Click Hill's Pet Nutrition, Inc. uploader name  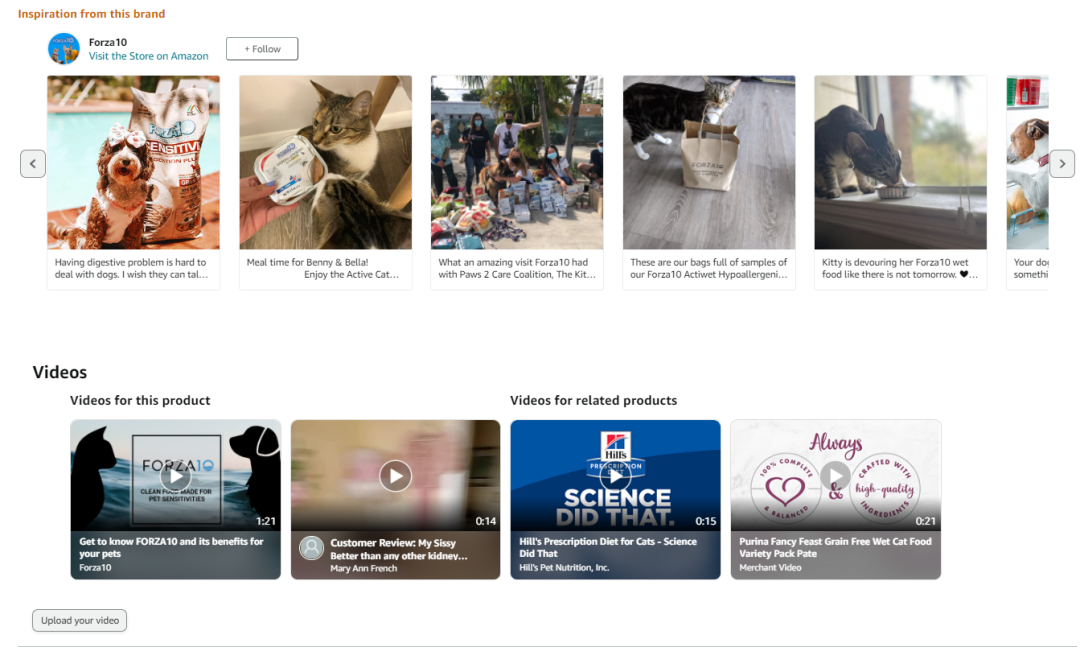point(564,568)
